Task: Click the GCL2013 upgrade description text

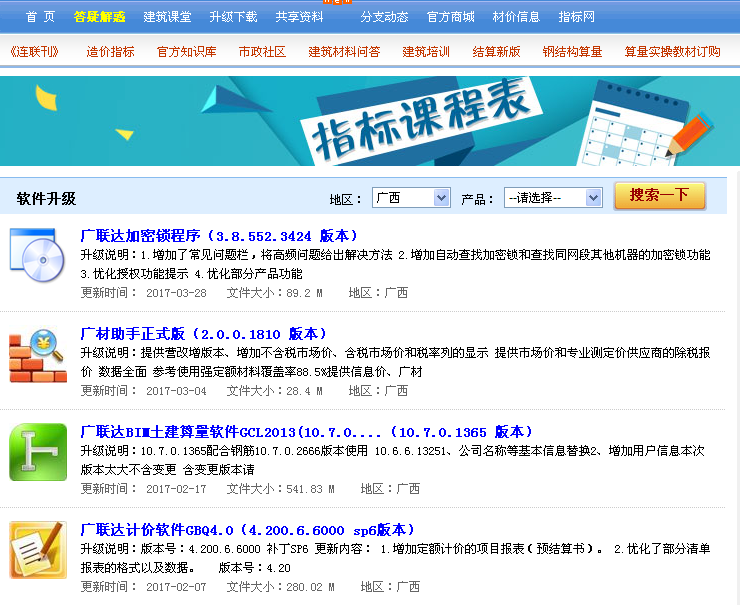Action: coord(393,460)
